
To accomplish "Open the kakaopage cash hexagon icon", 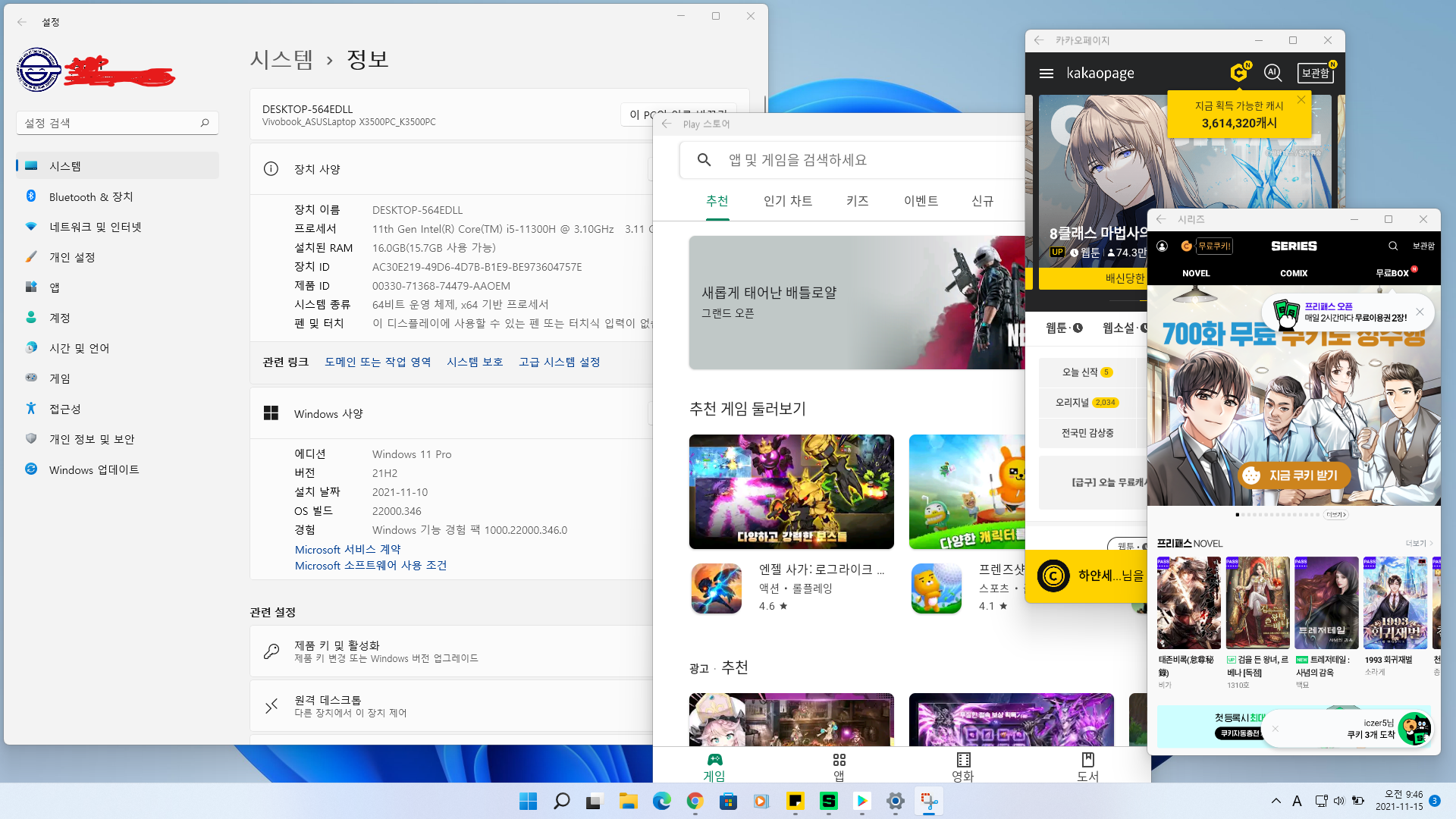I will [1239, 72].
